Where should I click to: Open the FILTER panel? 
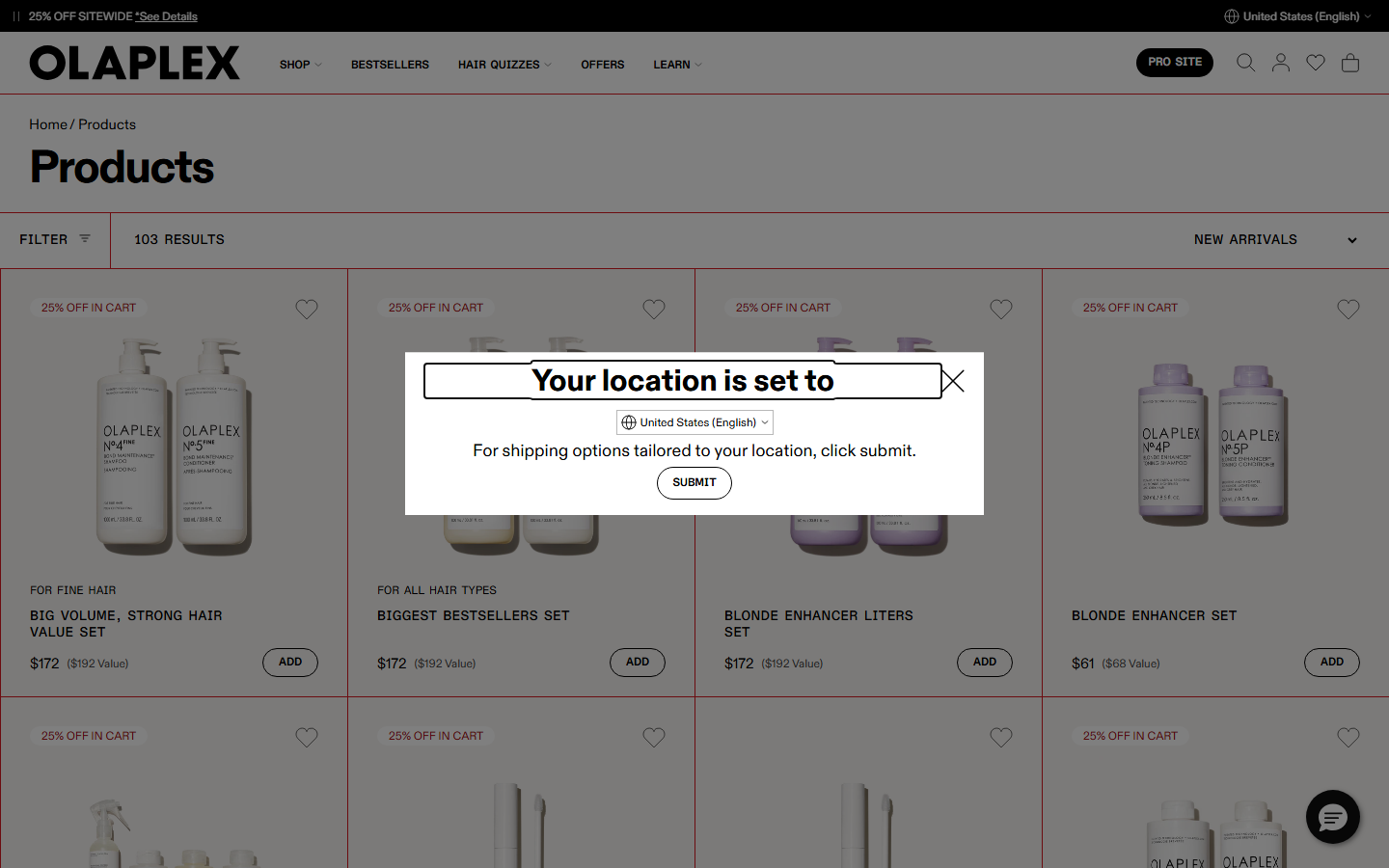pos(55,239)
